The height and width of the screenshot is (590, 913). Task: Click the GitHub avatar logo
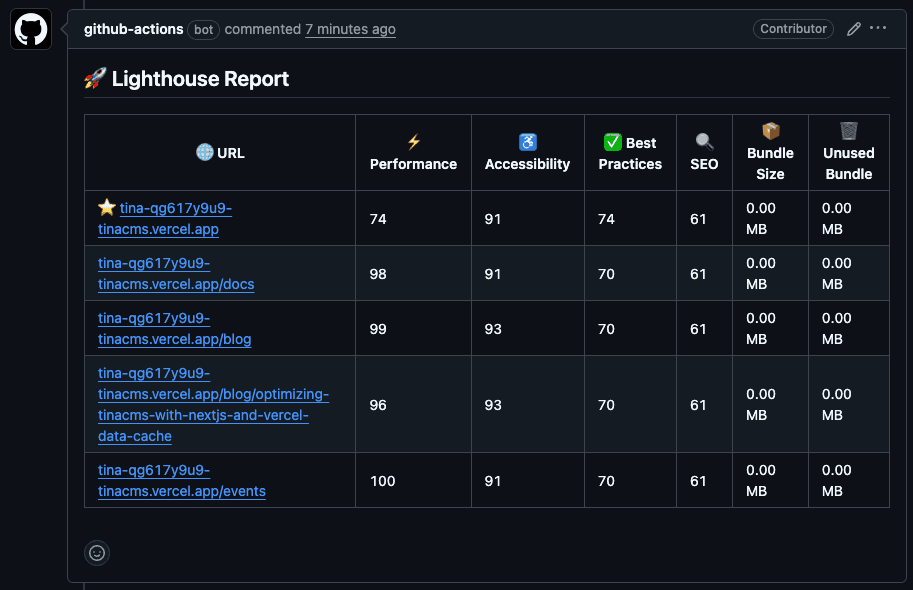point(31,29)
